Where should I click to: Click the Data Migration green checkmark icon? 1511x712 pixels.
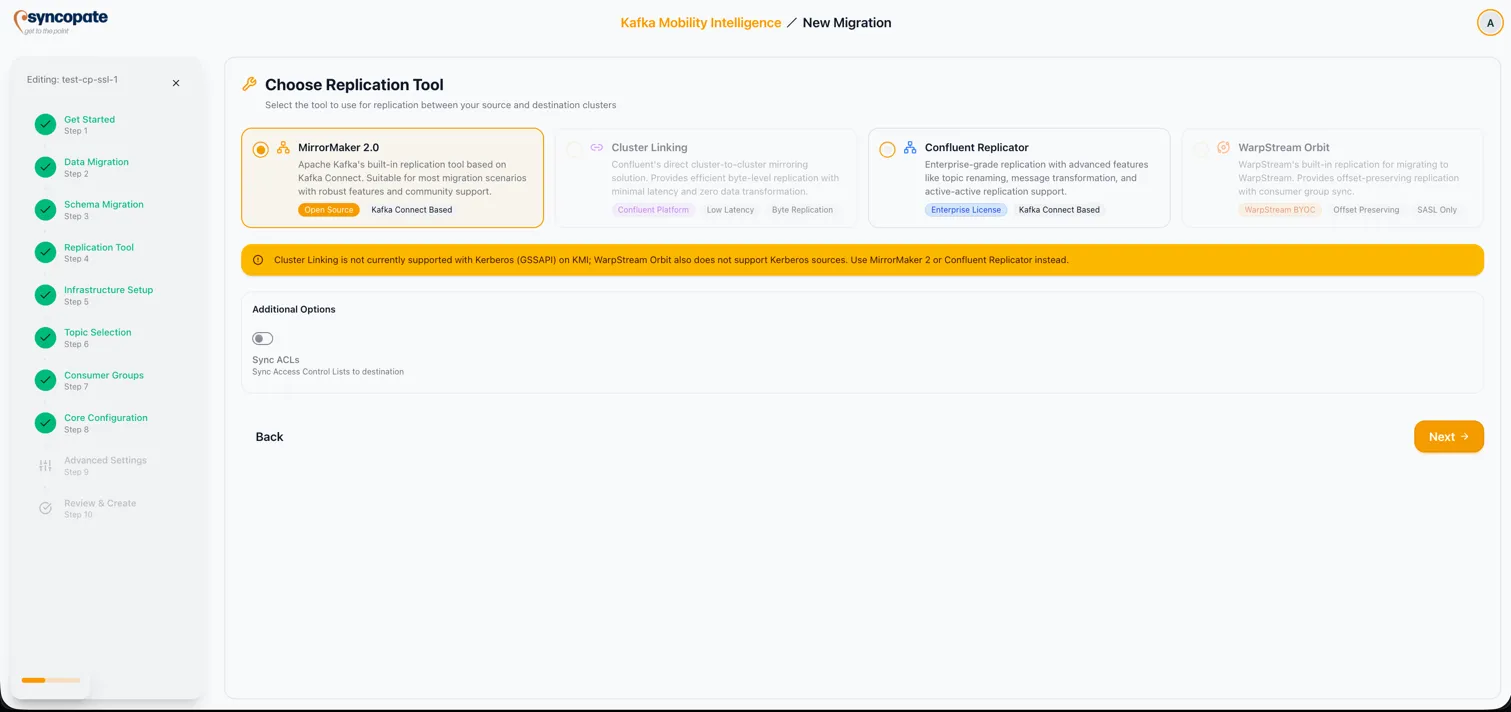point(45,167)
